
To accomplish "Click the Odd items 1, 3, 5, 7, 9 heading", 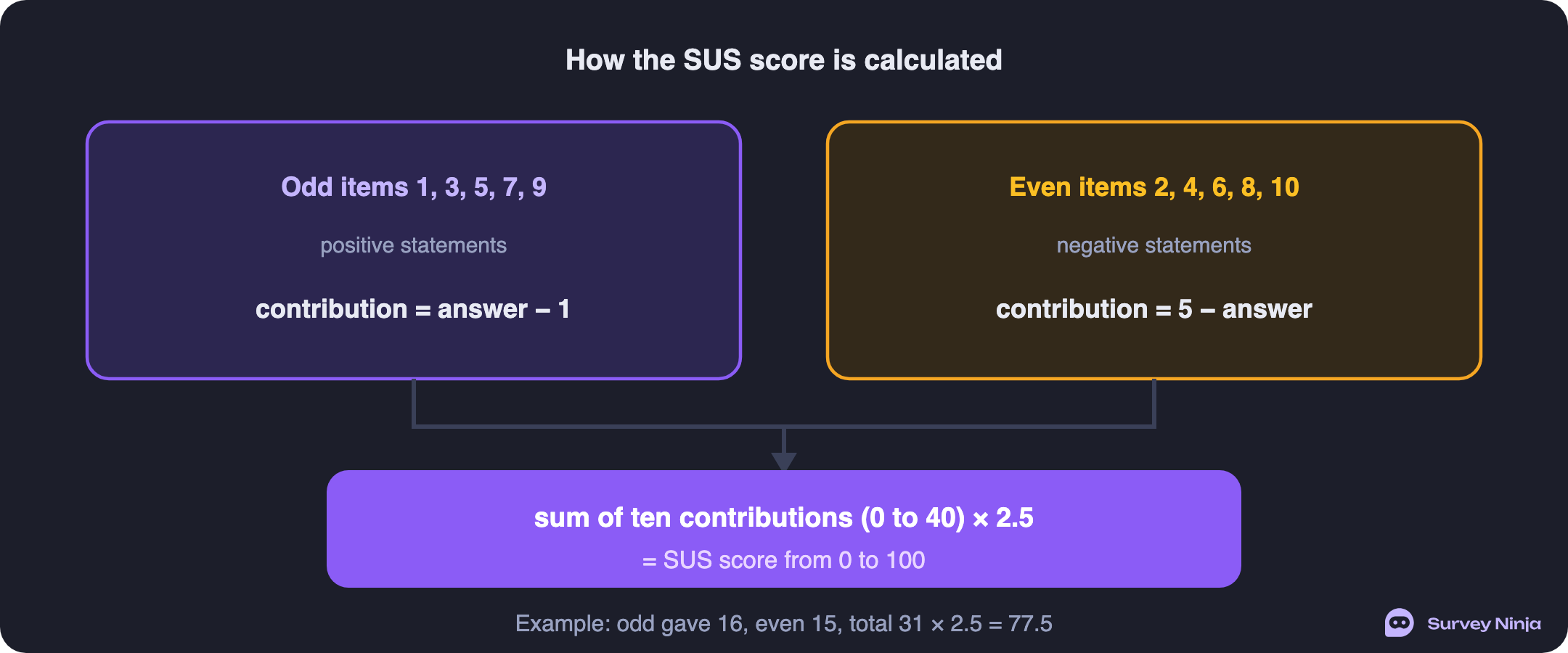I will coord(414,187).
